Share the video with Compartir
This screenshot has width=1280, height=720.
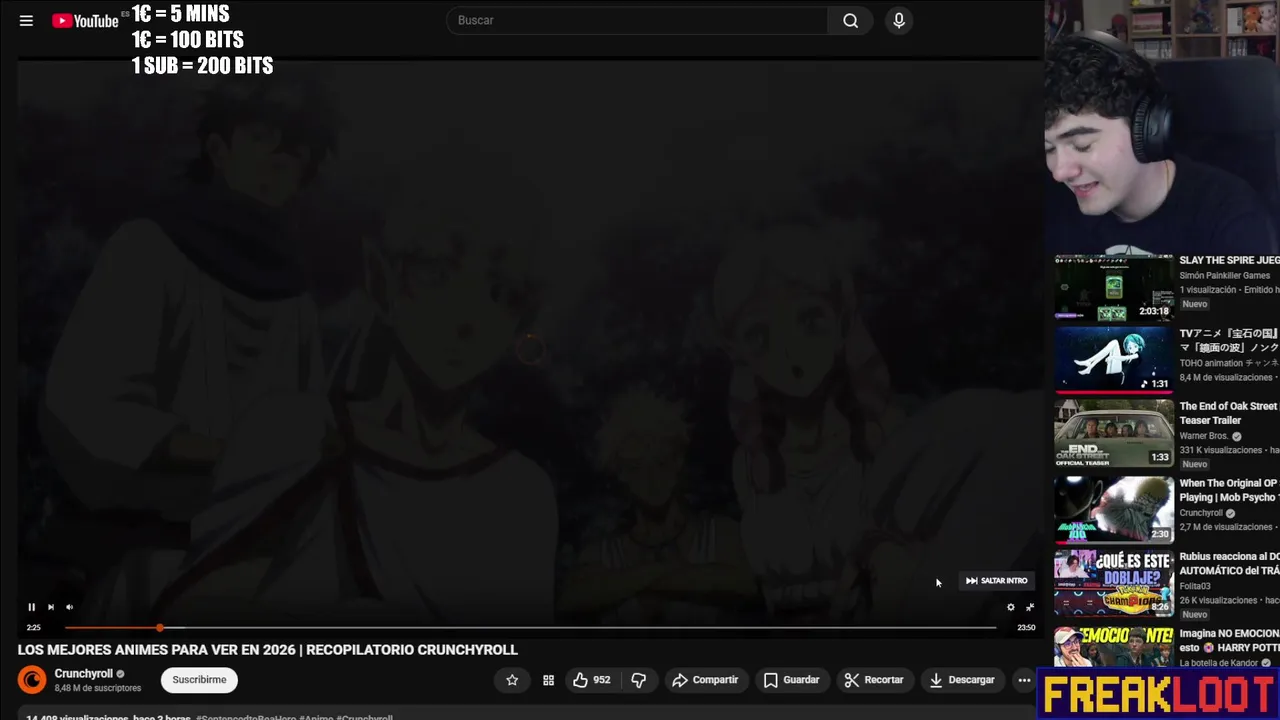click(705, 680)
